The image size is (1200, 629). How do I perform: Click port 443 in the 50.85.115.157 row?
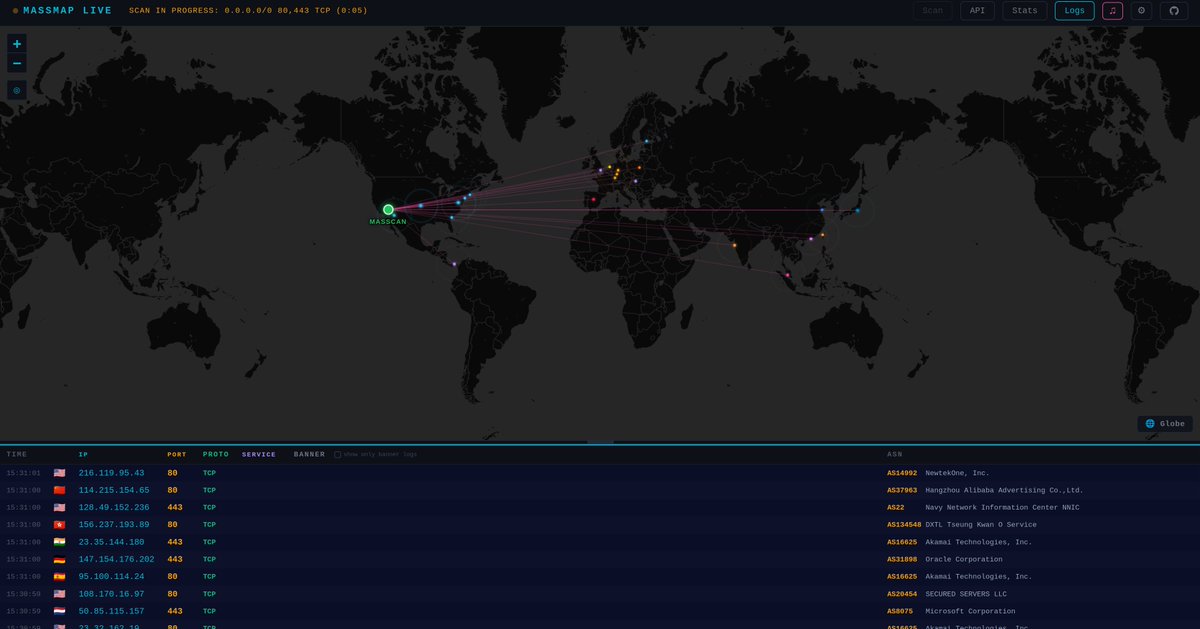tap(174, 611)
